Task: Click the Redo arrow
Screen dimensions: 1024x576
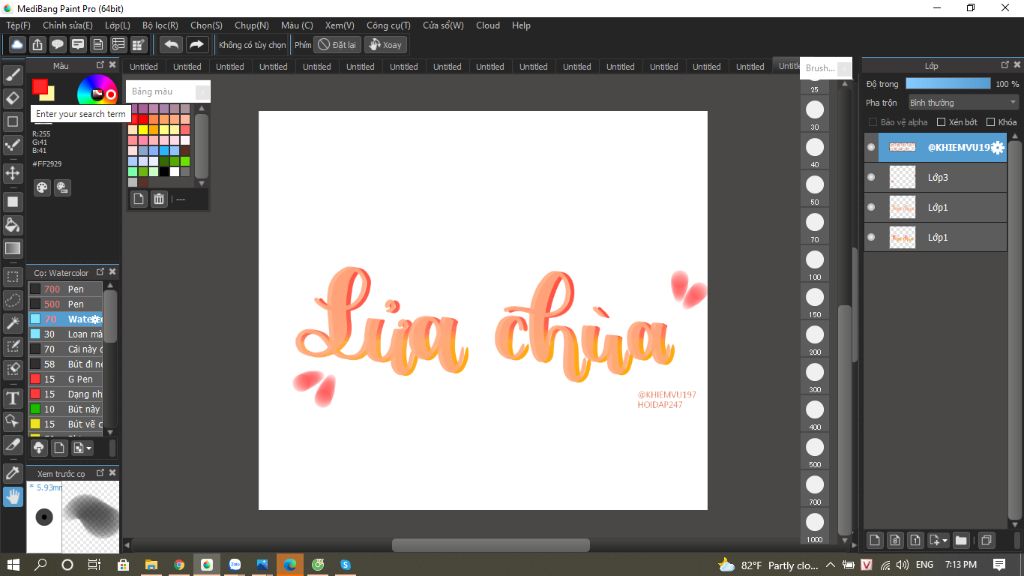Action: [196, 44]
